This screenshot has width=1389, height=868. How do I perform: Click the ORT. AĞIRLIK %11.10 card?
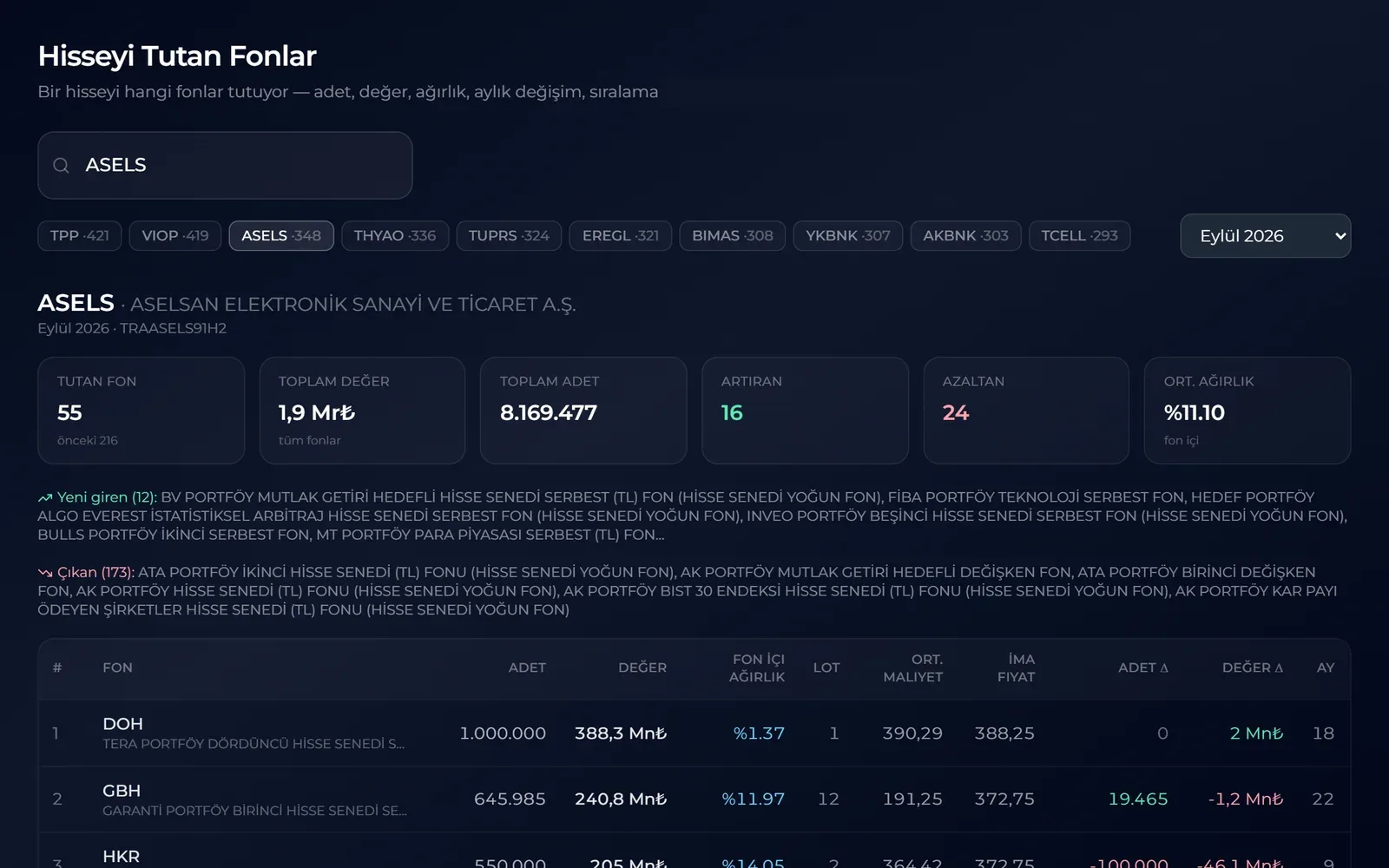[1247, 411]
